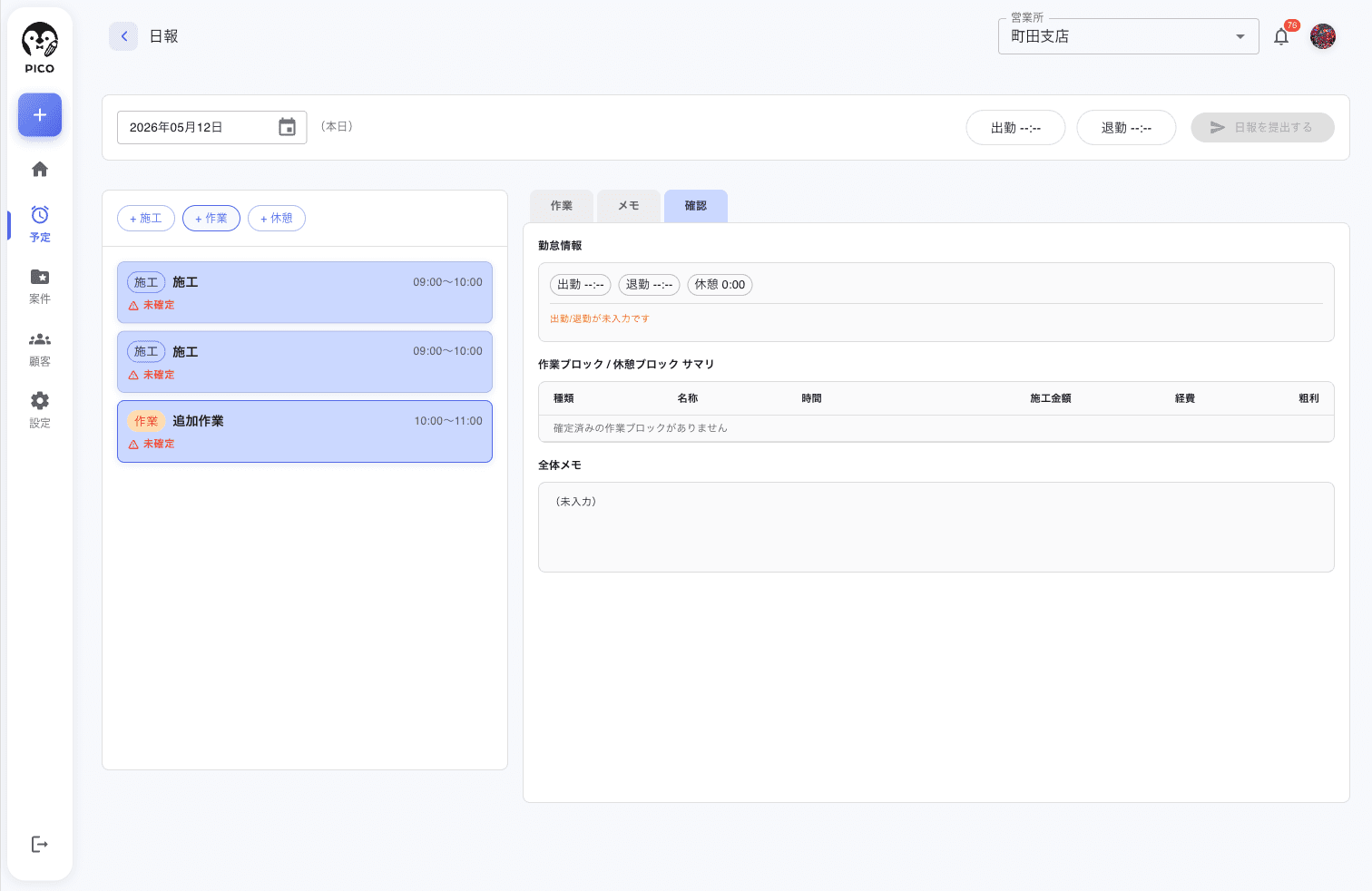Screen dimensions: 1372x891
Task: Click the blue plus create button
Action: tap(40, 115)
